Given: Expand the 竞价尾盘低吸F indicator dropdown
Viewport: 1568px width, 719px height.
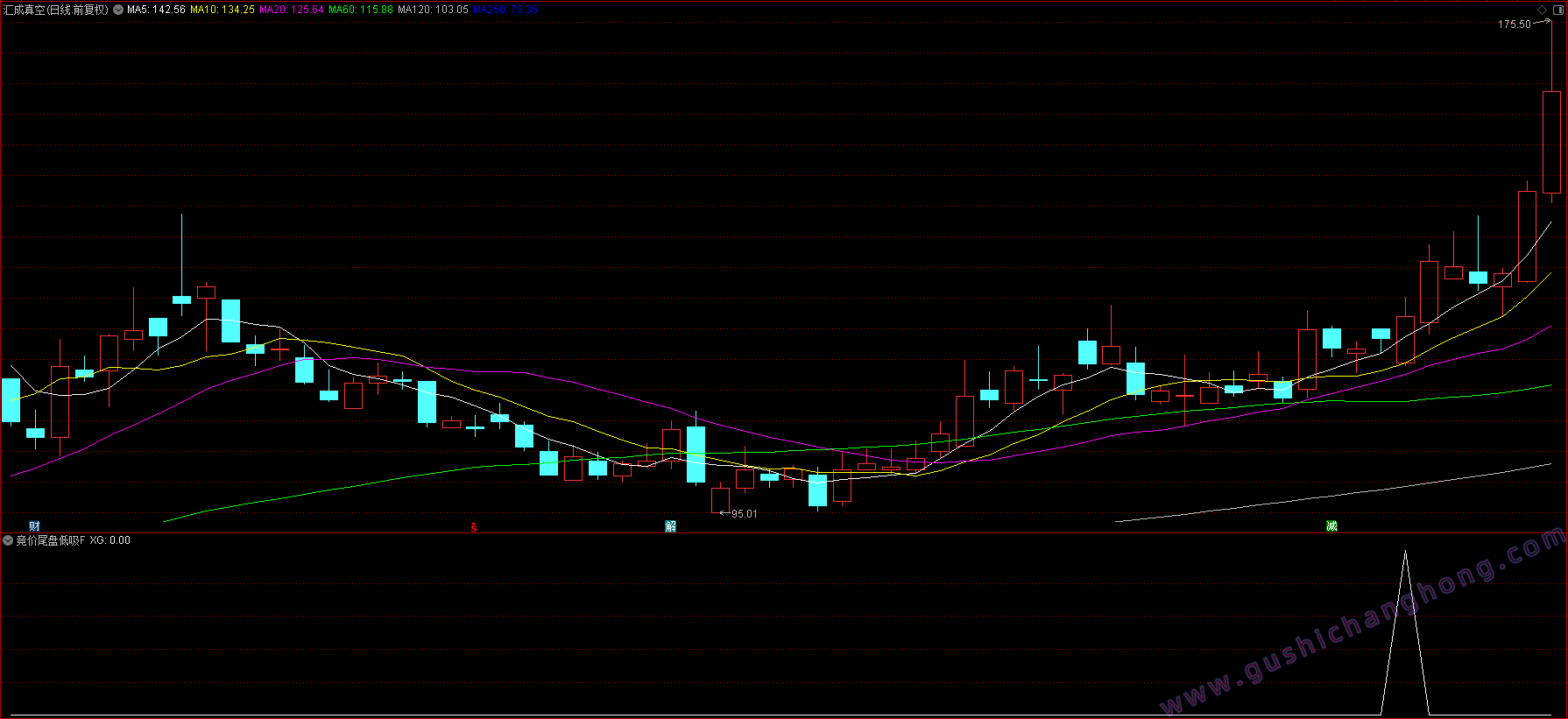Looking at the screenshot, I should [8, 540].
